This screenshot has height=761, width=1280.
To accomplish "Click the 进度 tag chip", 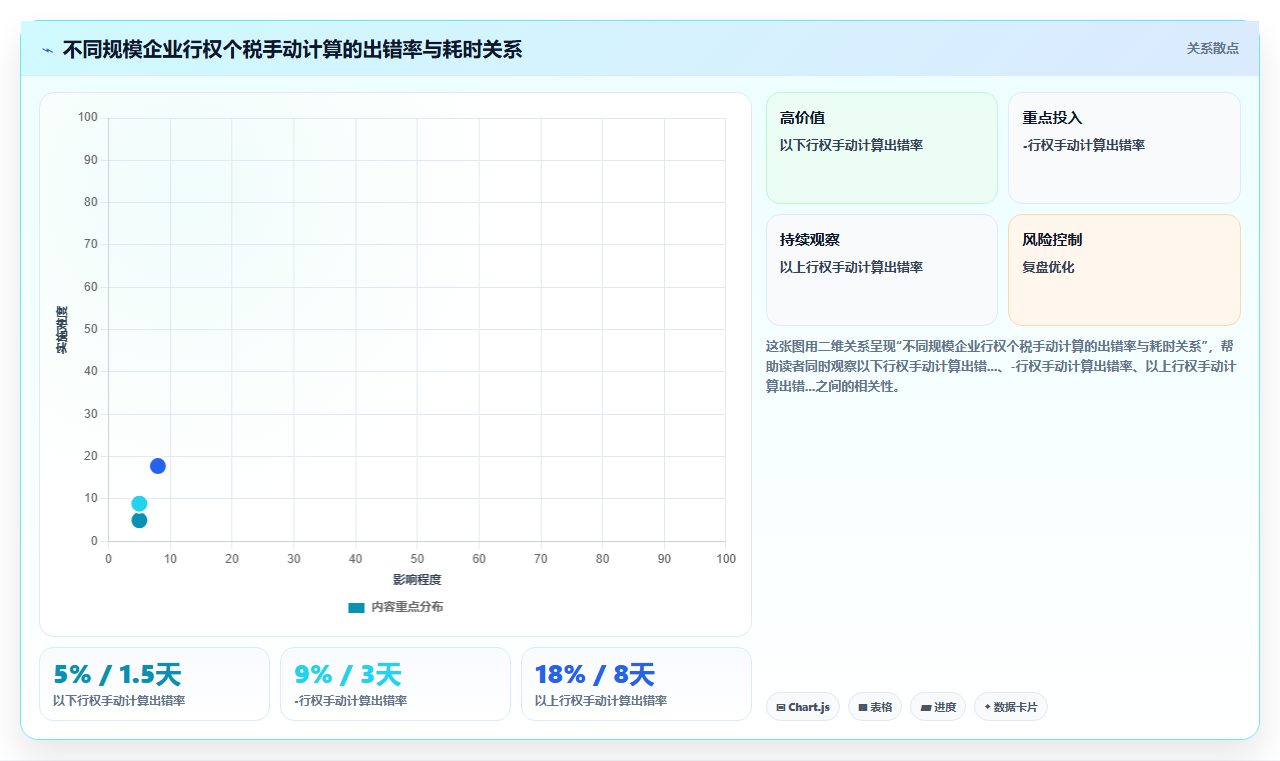I will (938, 707).
